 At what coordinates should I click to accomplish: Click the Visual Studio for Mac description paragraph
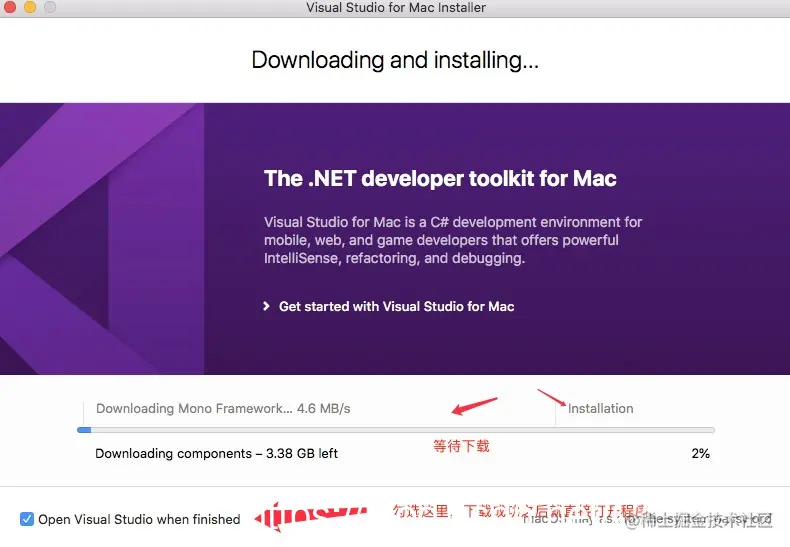(x=453, y=240)
